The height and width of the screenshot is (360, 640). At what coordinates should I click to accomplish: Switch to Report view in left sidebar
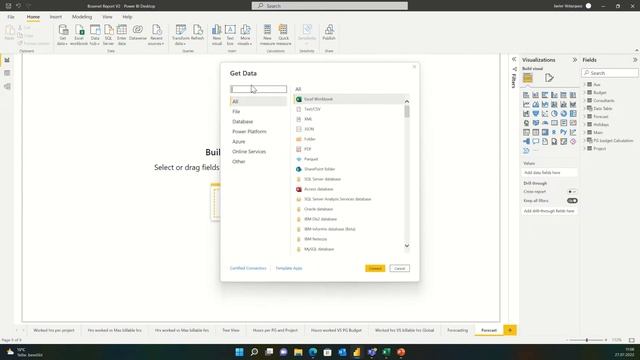[7, 60]
